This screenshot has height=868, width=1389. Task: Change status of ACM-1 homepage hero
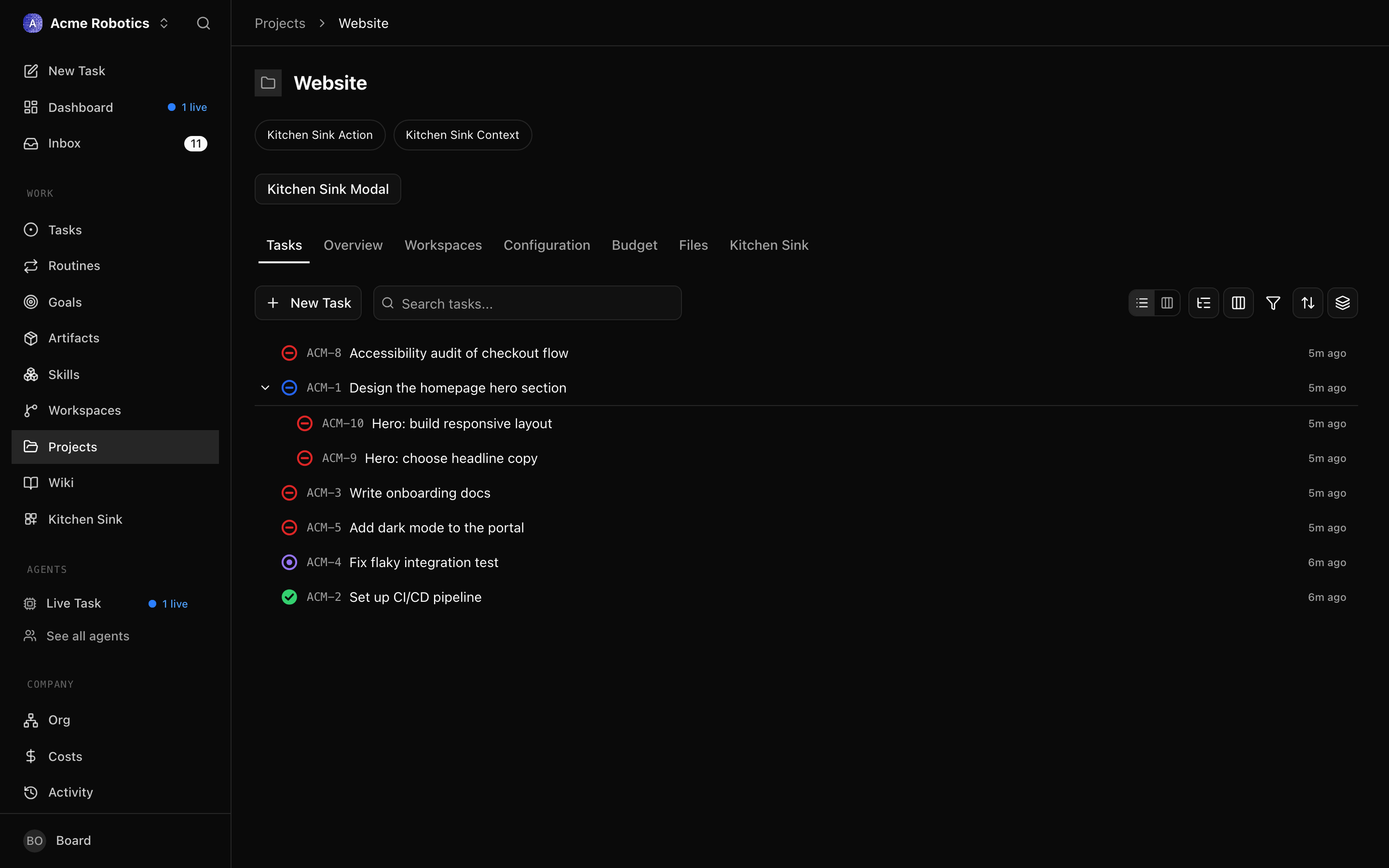point(289,388)
